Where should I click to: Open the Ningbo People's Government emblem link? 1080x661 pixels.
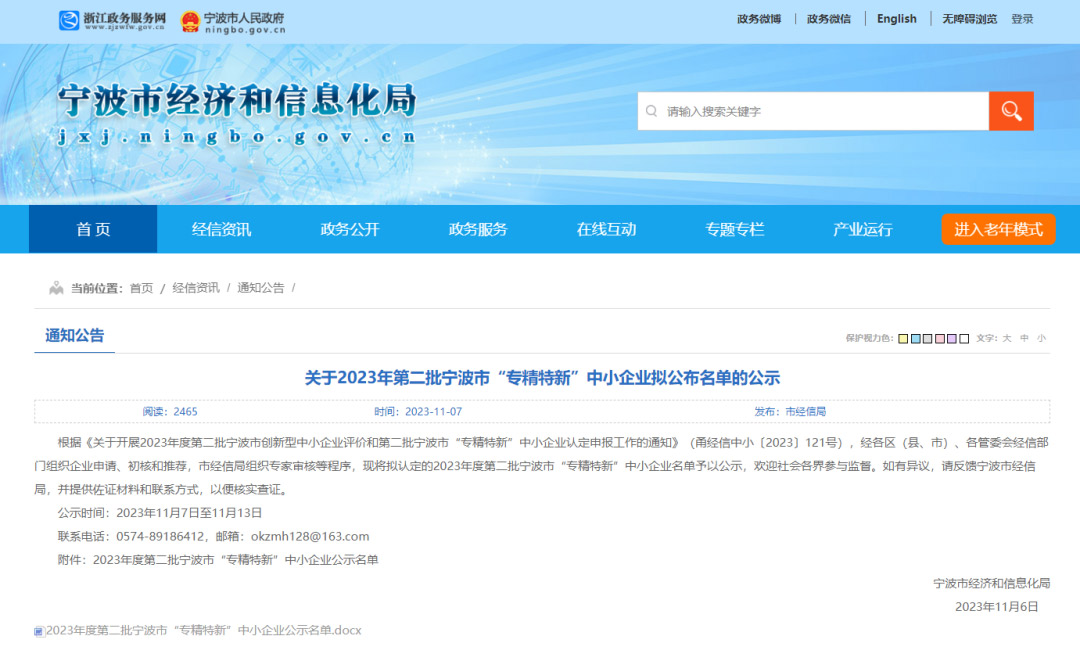[x=190, y=20]
